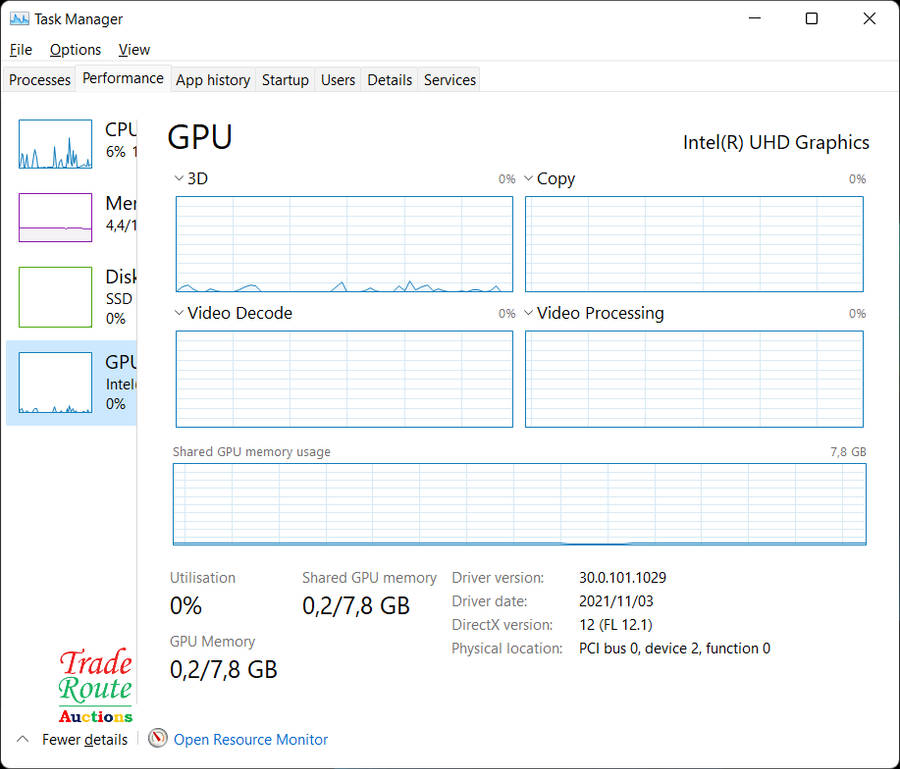Switch to the Processes tab
Image resolution: width=900 pixels, height=769 pixels.
(40, 80)
